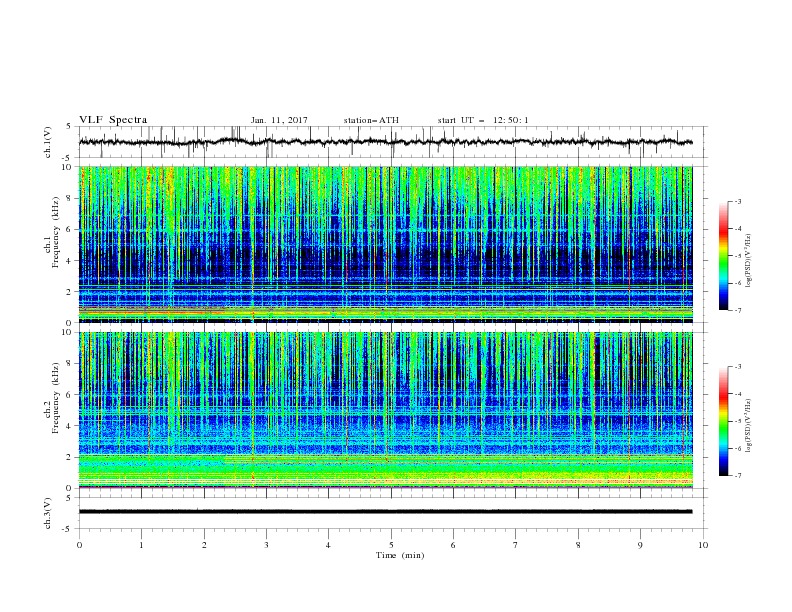Click the ch.1 'Frequency (kHz)' axis label
792x612 pixels.
click(x=56, y=233)
